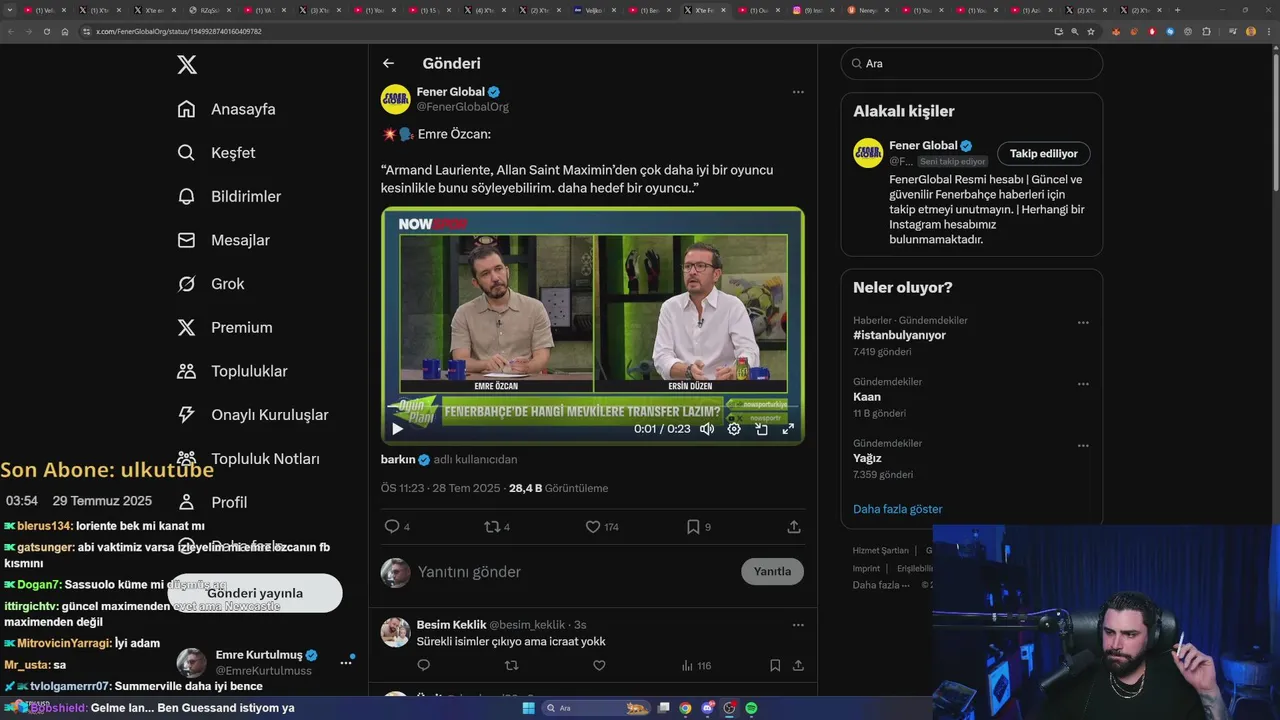This screenshot has width=1280, height=720.
Task: Open Emre Kurtulmuş account menu dots
Action: pyautogui.click(x=346, y=662)
